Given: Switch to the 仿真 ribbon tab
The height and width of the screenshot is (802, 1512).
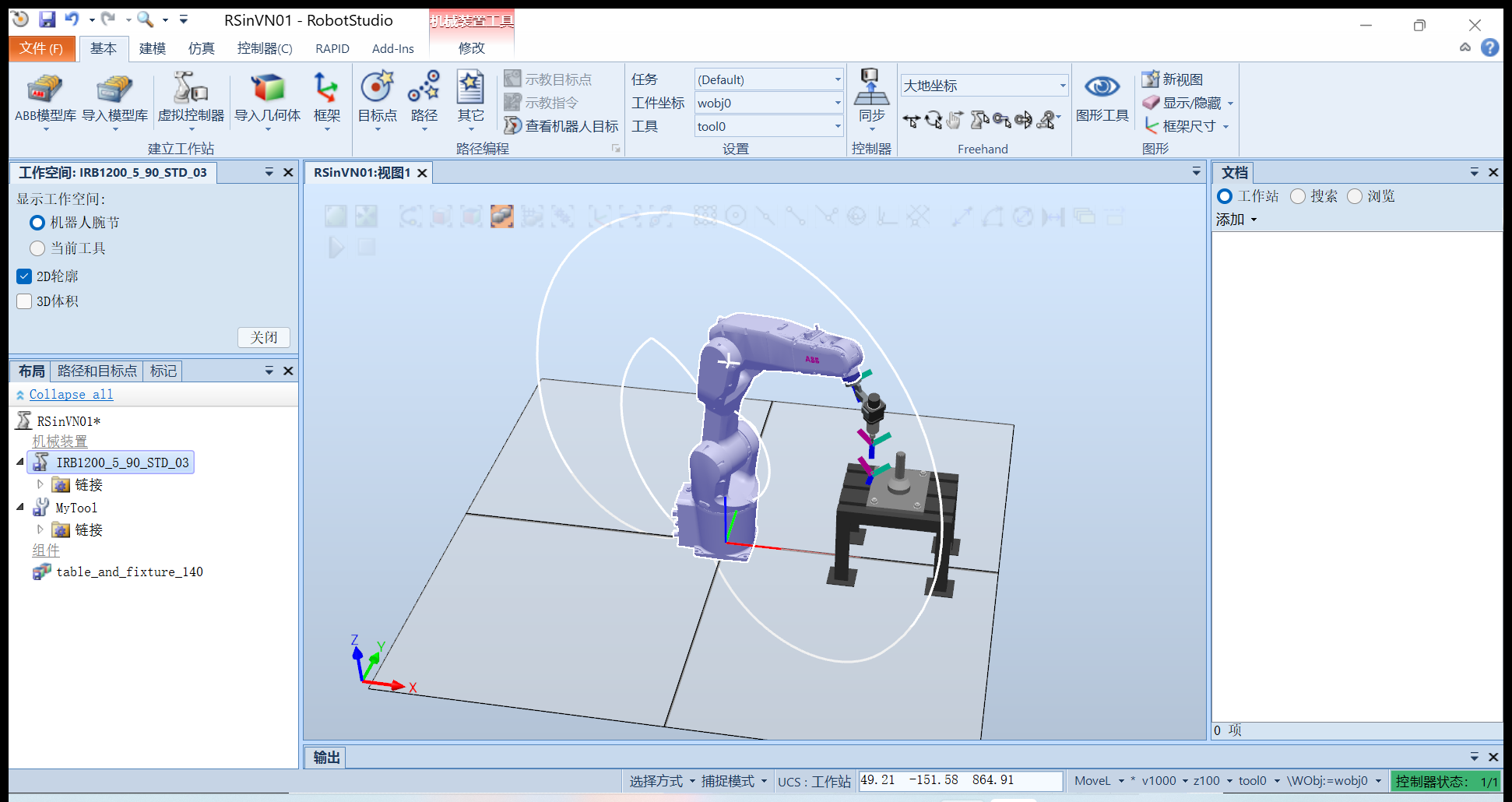Looking at the screenshot, I should [x=202, y=48].
